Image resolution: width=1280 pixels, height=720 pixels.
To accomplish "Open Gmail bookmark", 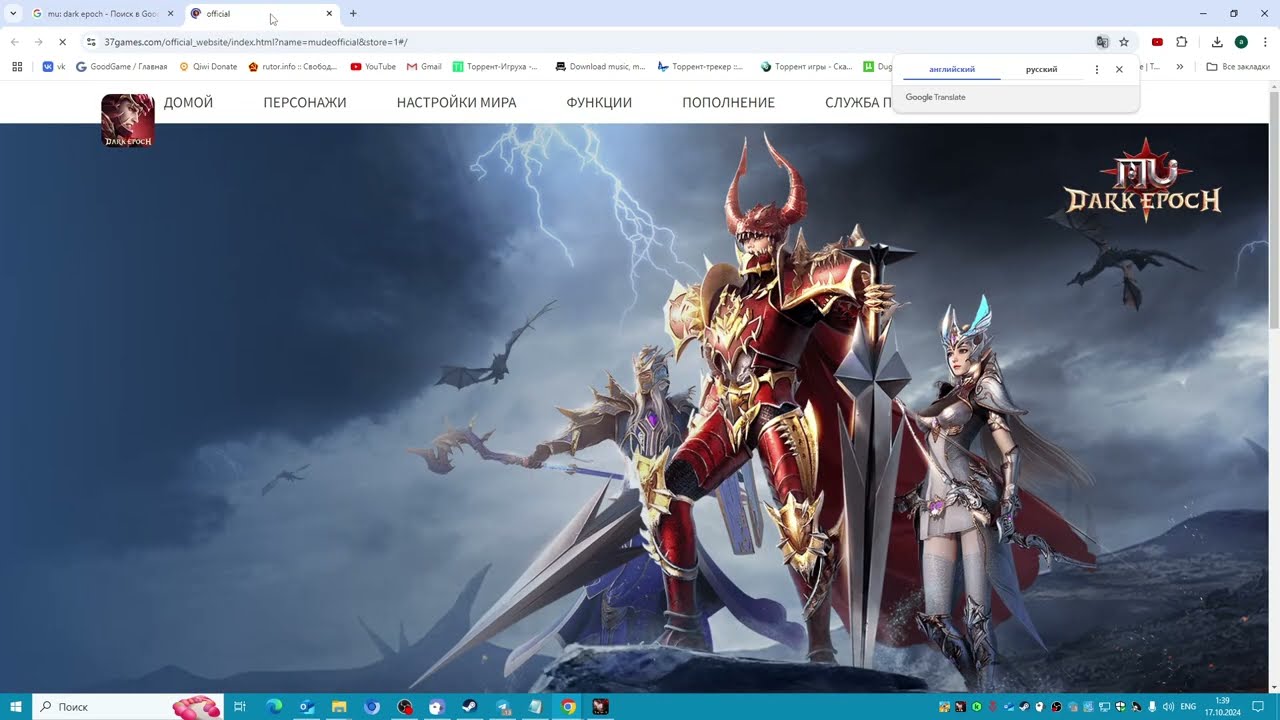I will point(424,67).
